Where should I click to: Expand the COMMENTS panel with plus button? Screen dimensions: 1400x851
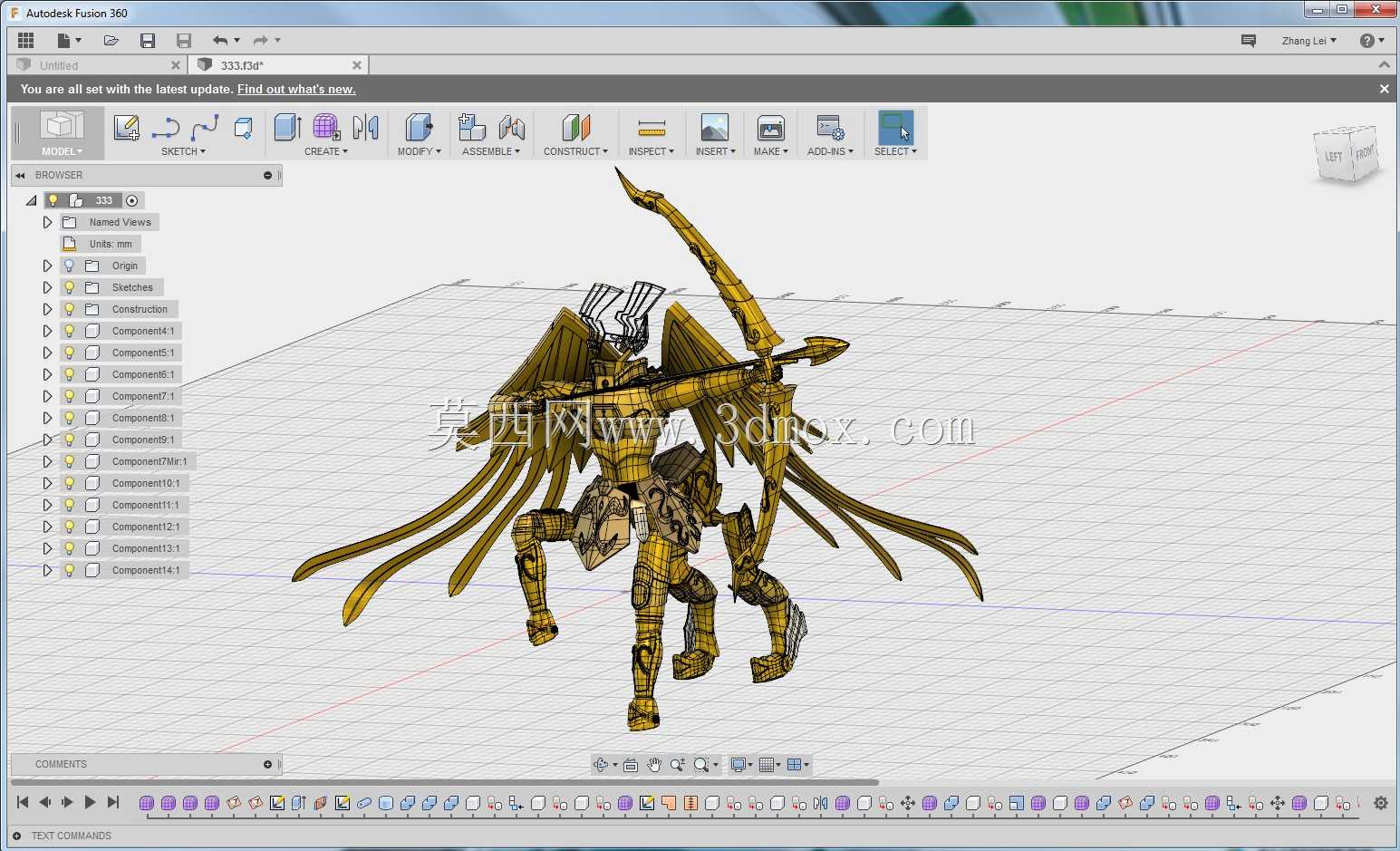(x=267, y=764)
